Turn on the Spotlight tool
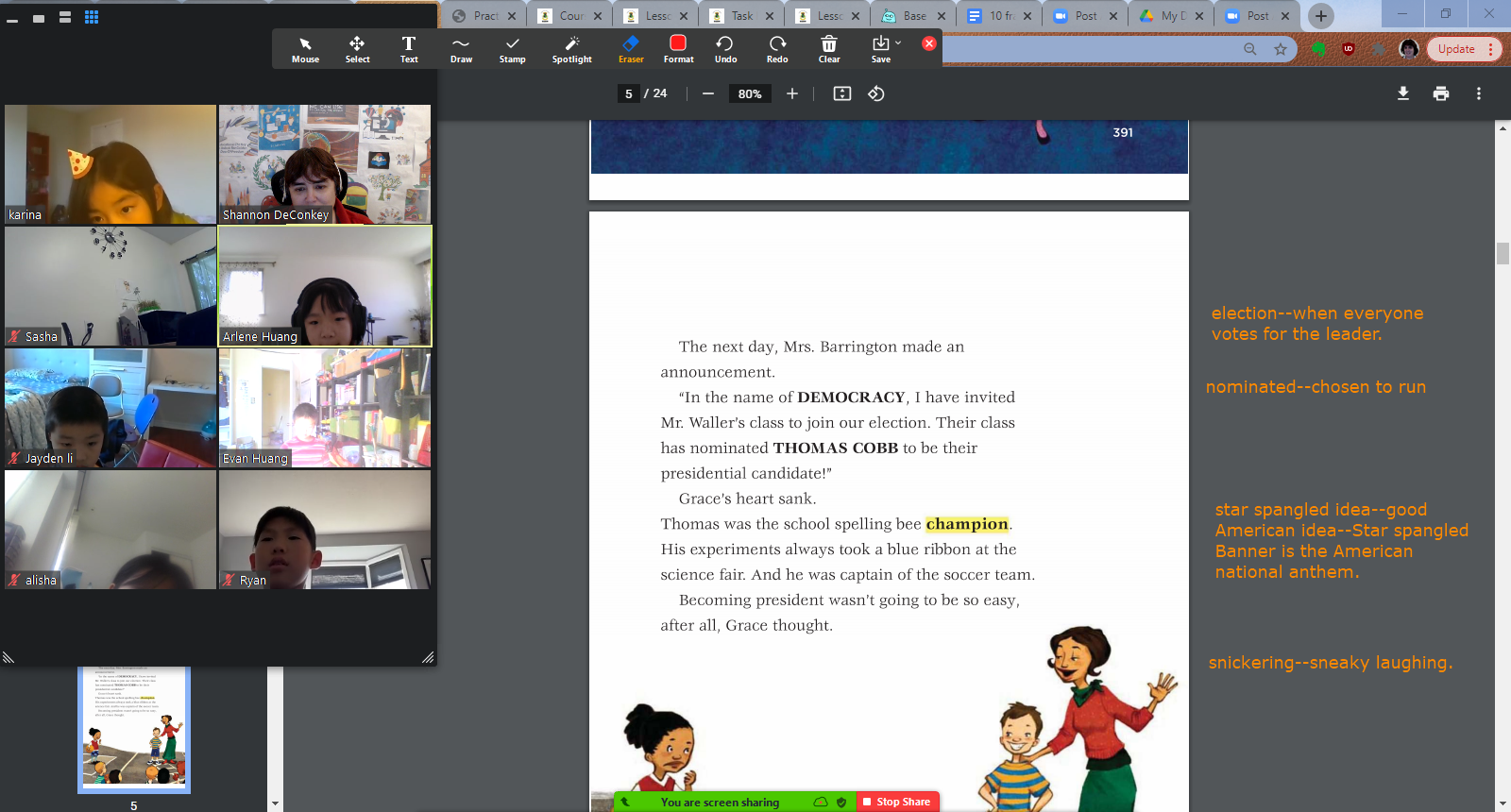 tap(572, 49)
